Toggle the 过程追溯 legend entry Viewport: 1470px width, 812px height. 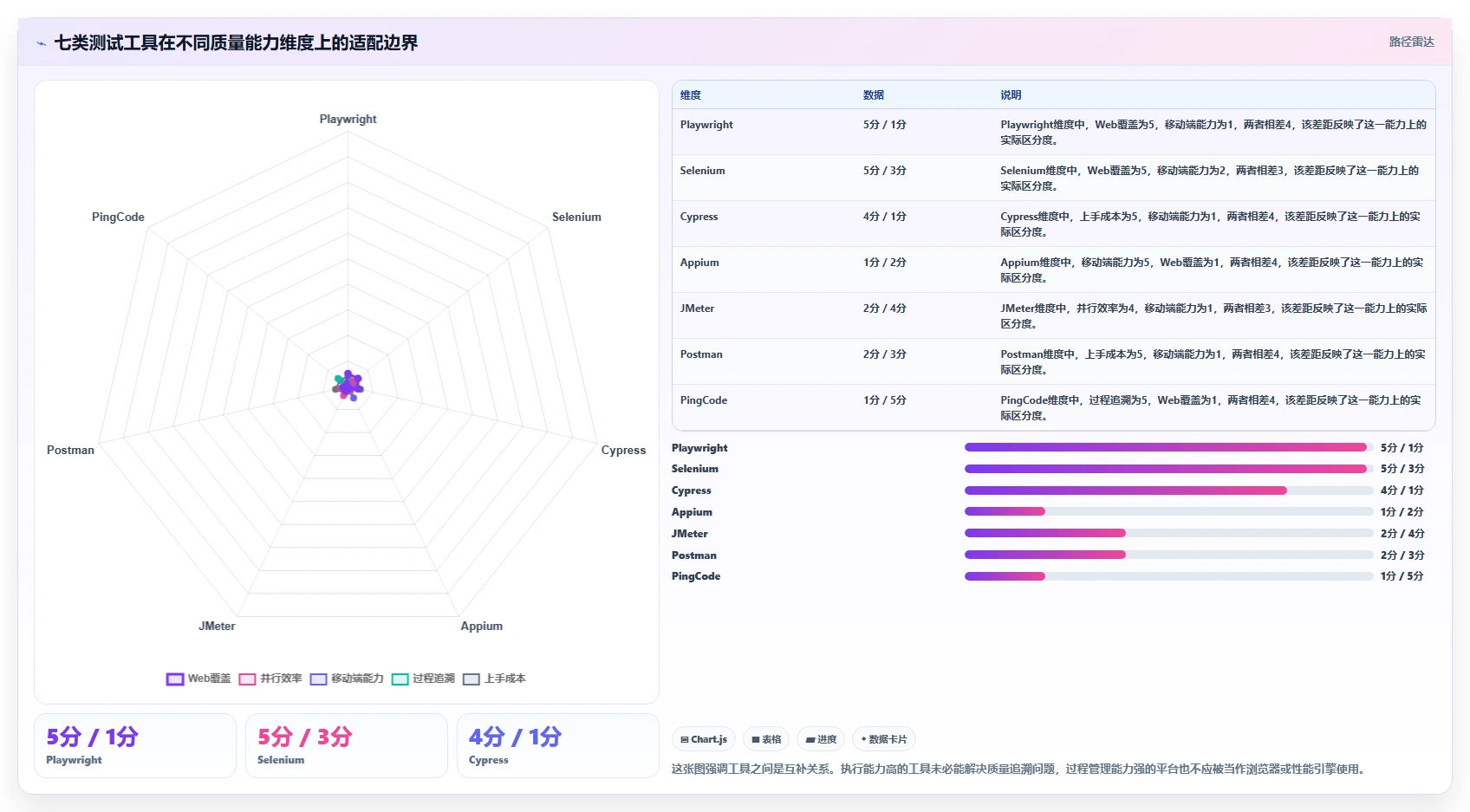[423, 679]
